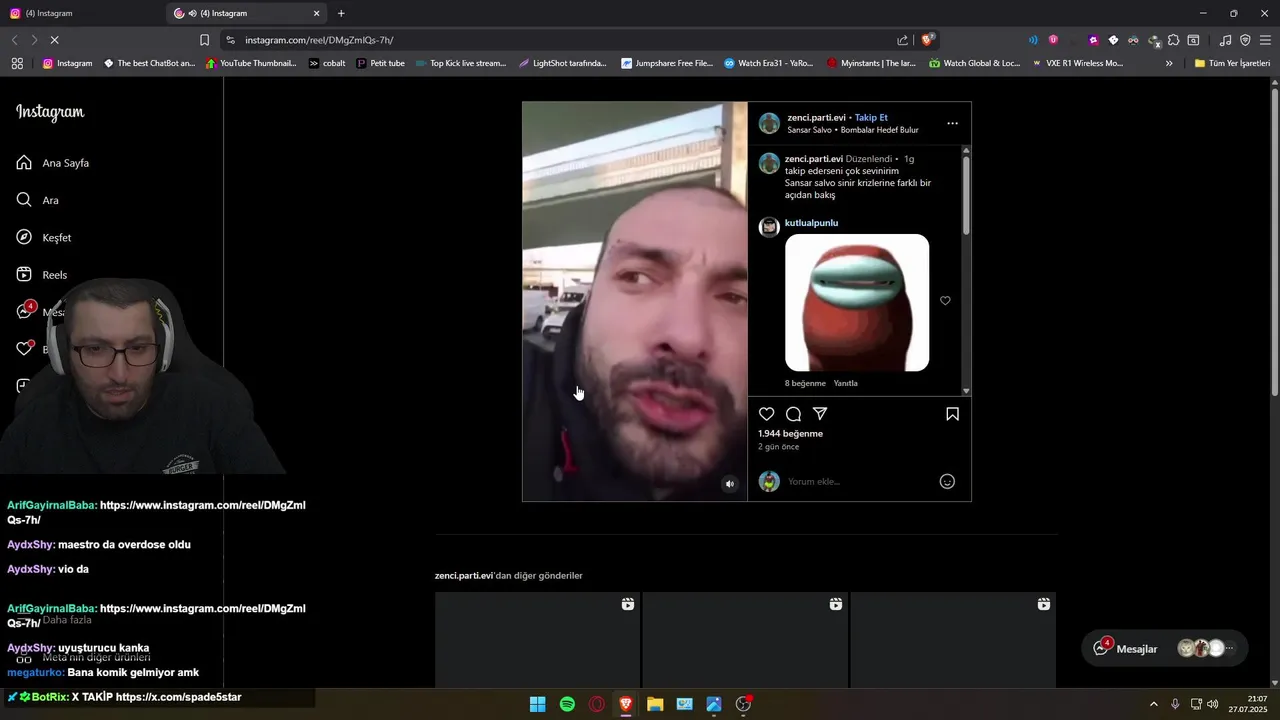
Task: Open the Instagram bookmark in bookmarks bar
Action: click(x=67, y=63)
